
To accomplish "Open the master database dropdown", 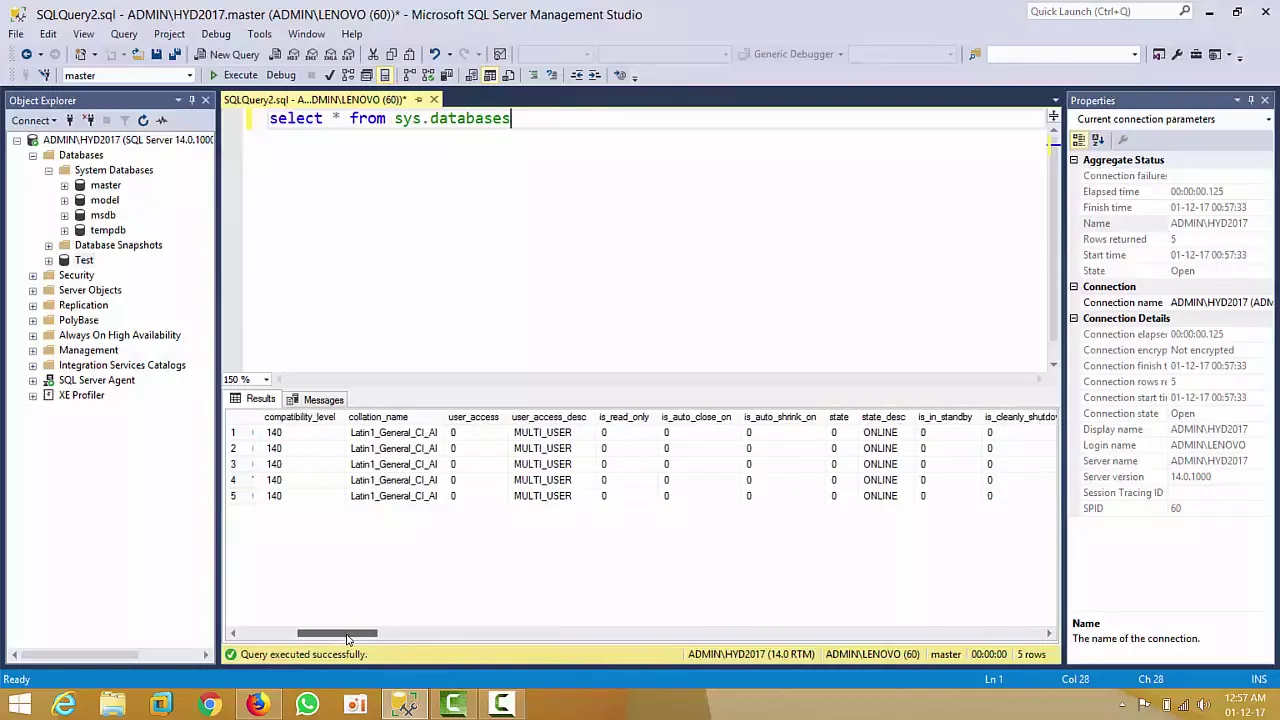I will point(189,75).
